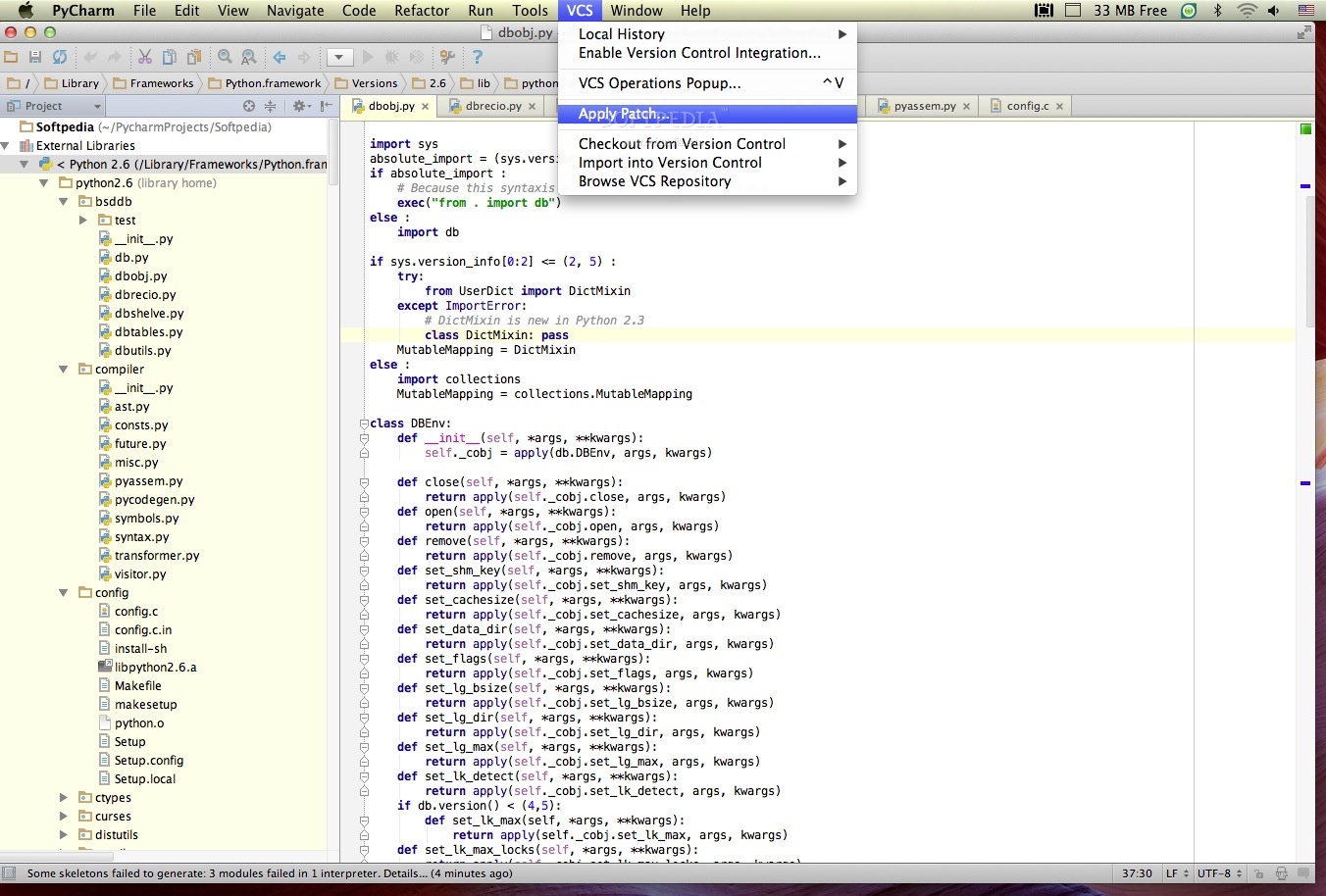Open the Project view selector dropdown

(54, 106)
